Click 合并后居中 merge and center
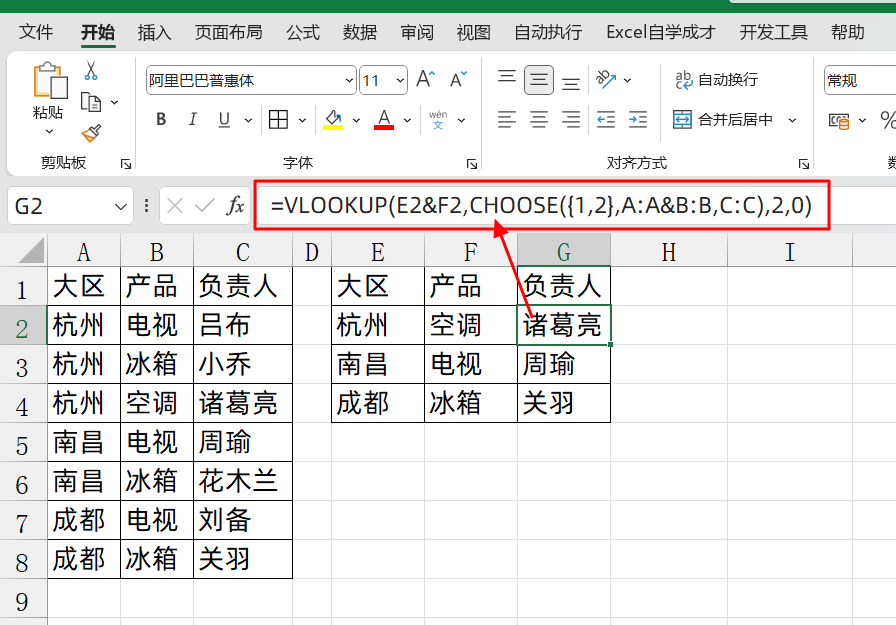Viewport: 896px width, 625px height. tap(723, 120)
